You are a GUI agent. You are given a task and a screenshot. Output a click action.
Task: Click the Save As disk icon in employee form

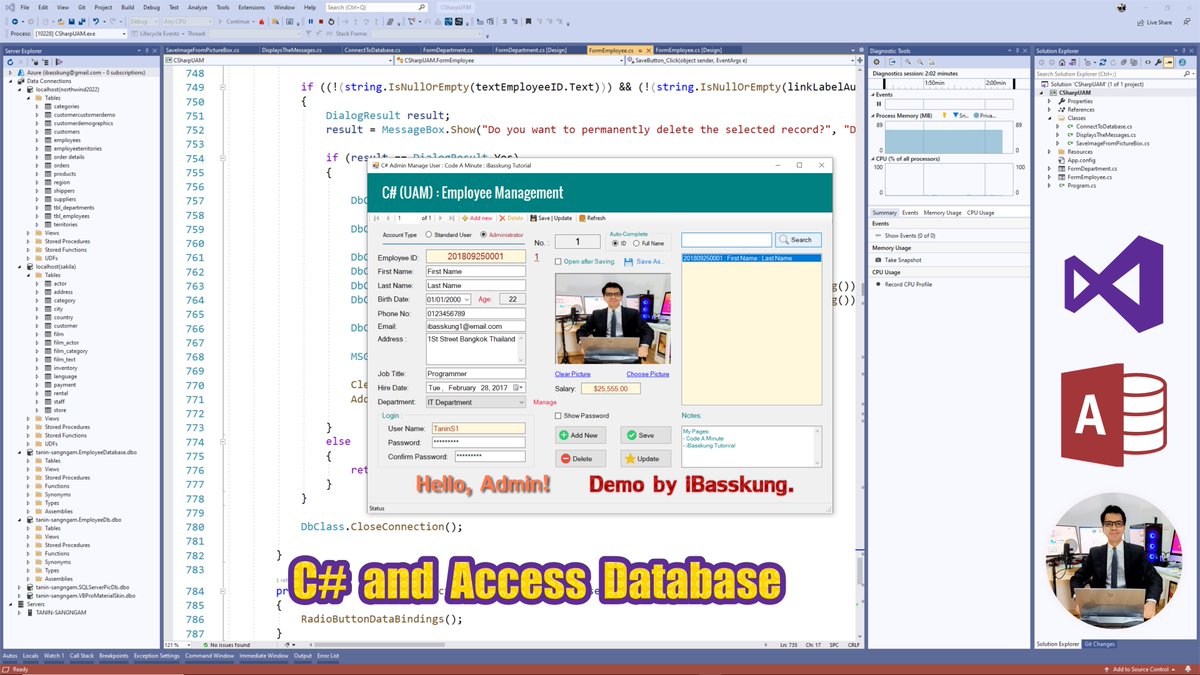(628, 262)
